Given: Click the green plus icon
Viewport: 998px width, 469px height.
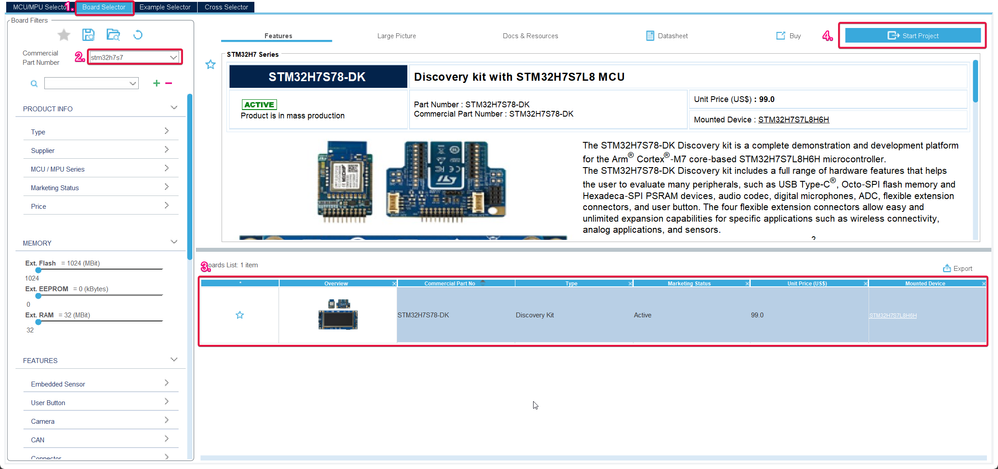Looking at the screenshot, I should point(157,83).
